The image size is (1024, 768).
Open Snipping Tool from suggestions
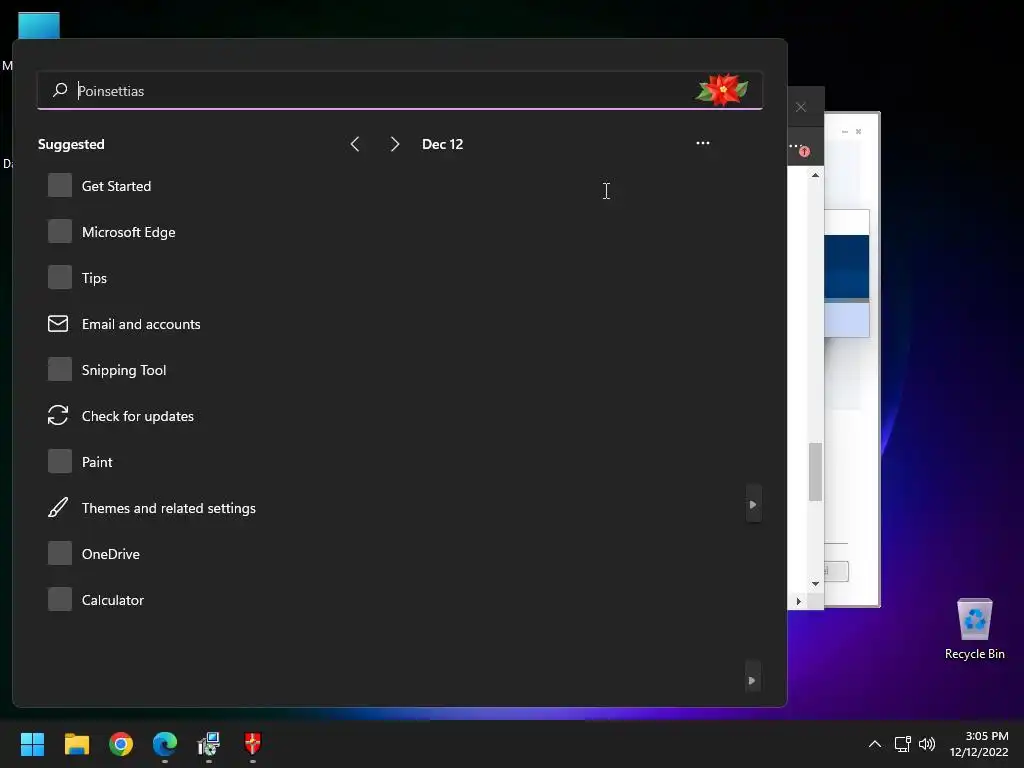point(124,370)
